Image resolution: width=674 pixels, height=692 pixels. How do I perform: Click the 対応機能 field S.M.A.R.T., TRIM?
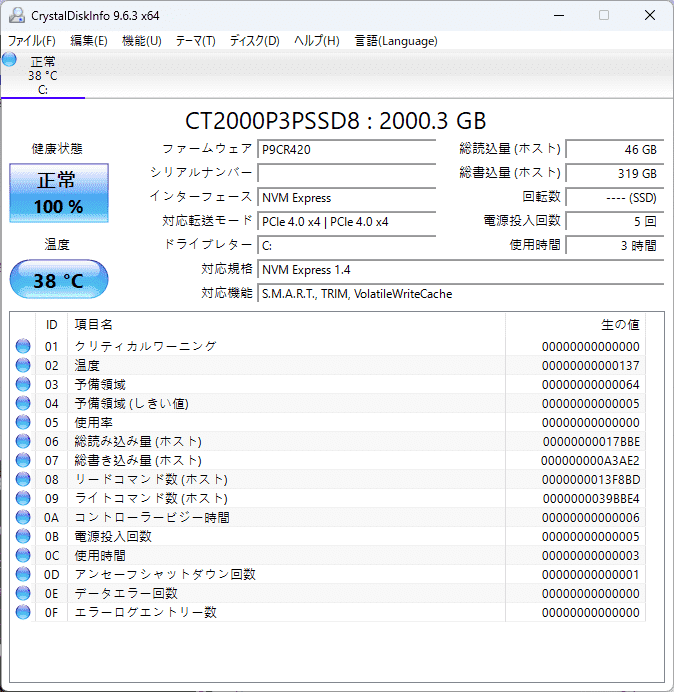point(460,293)
